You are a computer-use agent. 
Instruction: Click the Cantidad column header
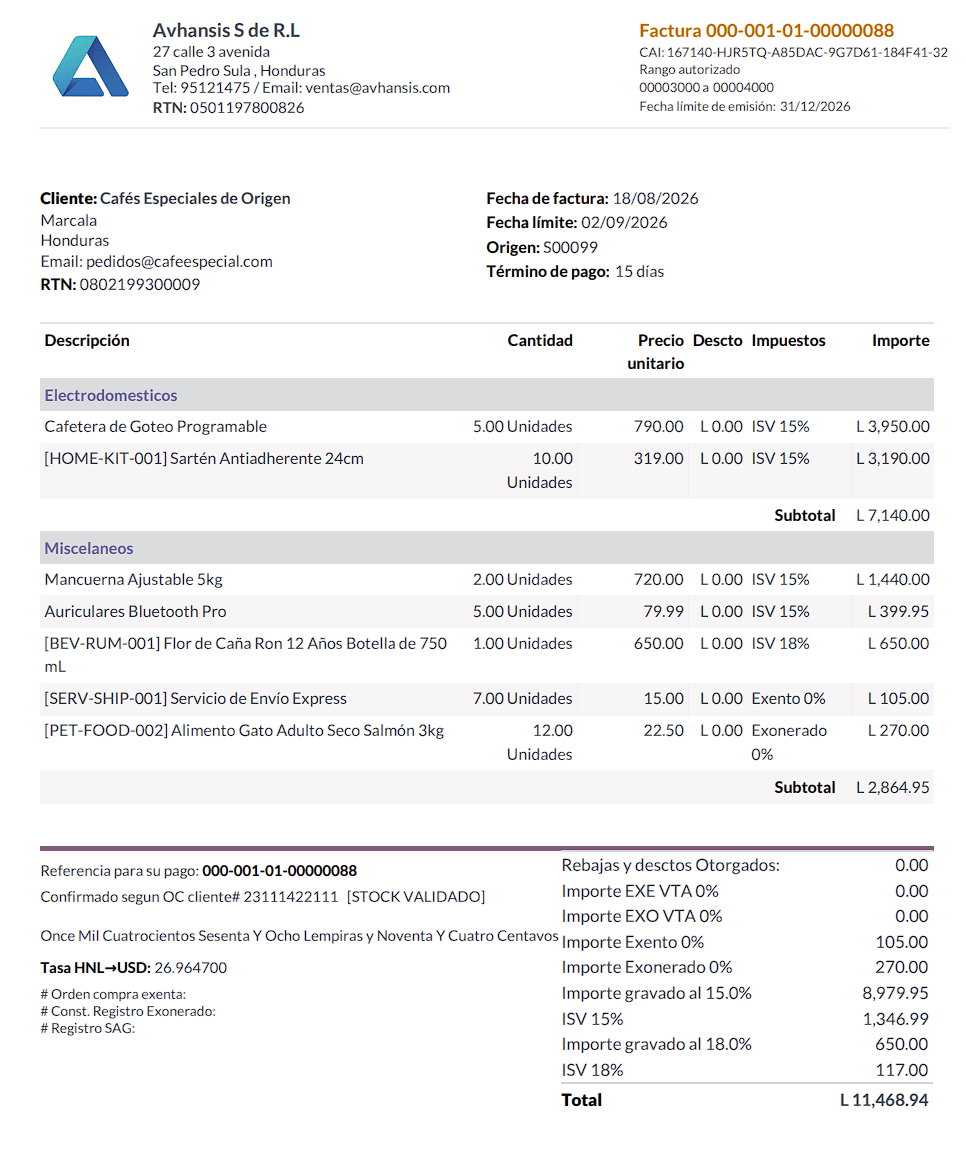point(540,341)
